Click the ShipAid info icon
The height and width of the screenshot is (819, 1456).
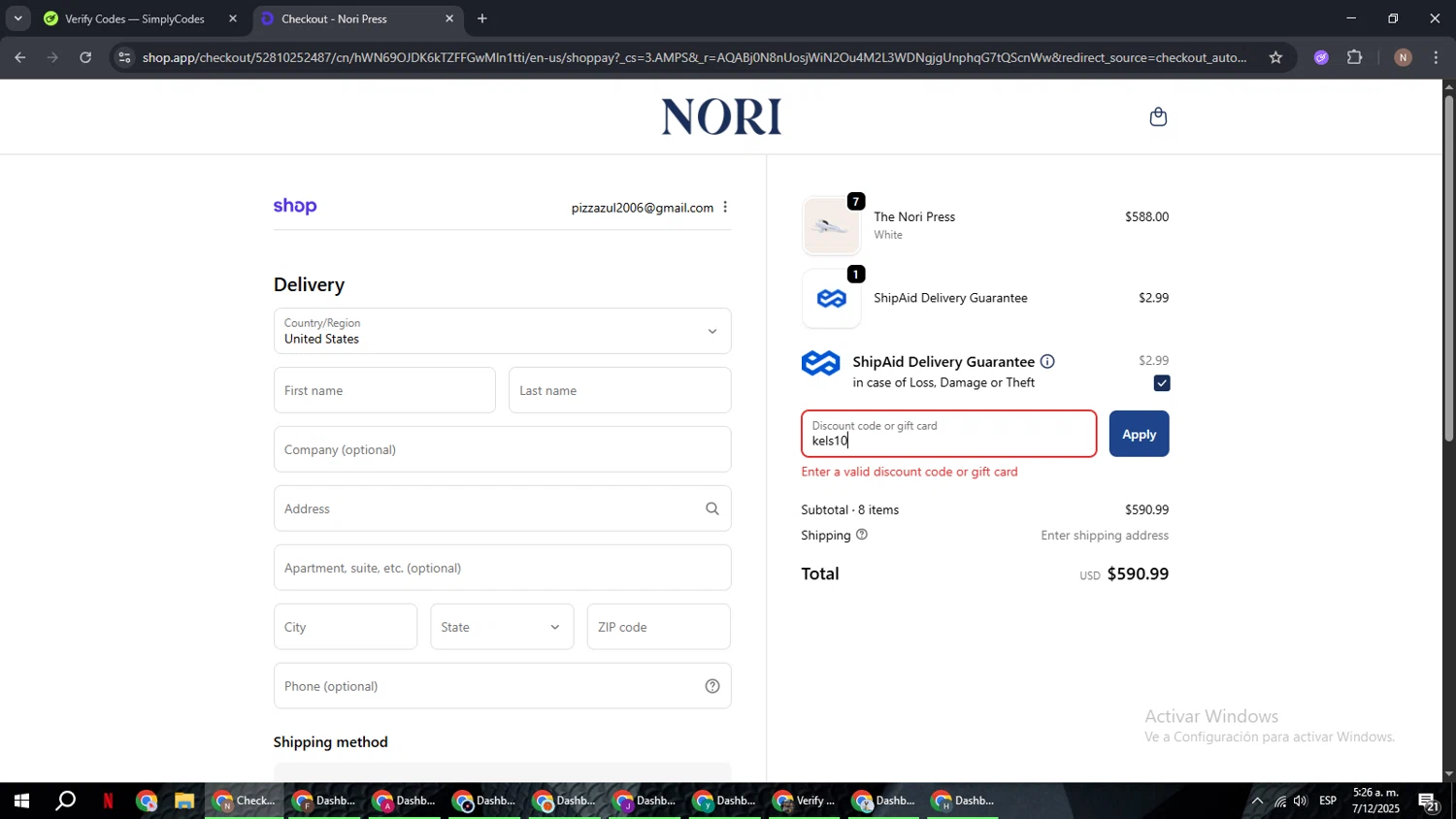click(1047, 362)
